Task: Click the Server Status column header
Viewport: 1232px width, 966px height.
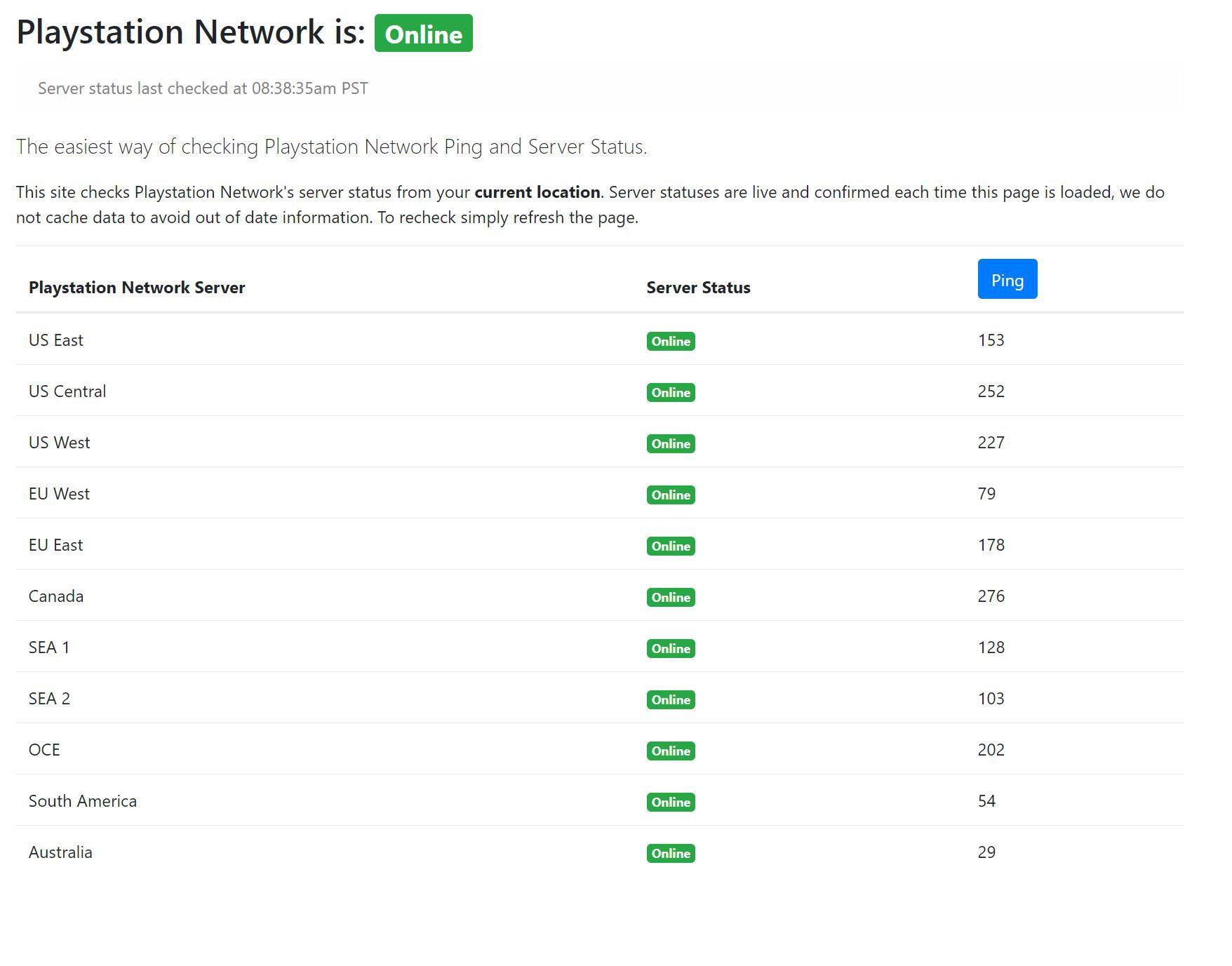Action: coord(698,288)
